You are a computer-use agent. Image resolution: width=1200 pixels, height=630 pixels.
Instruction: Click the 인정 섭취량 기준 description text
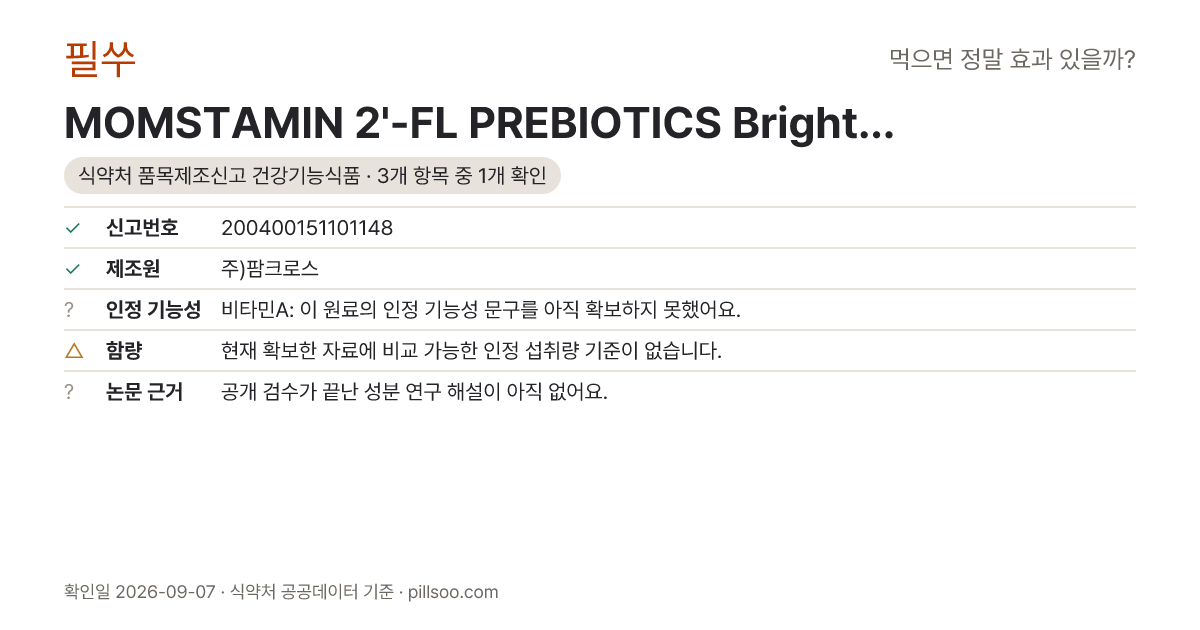471,351
